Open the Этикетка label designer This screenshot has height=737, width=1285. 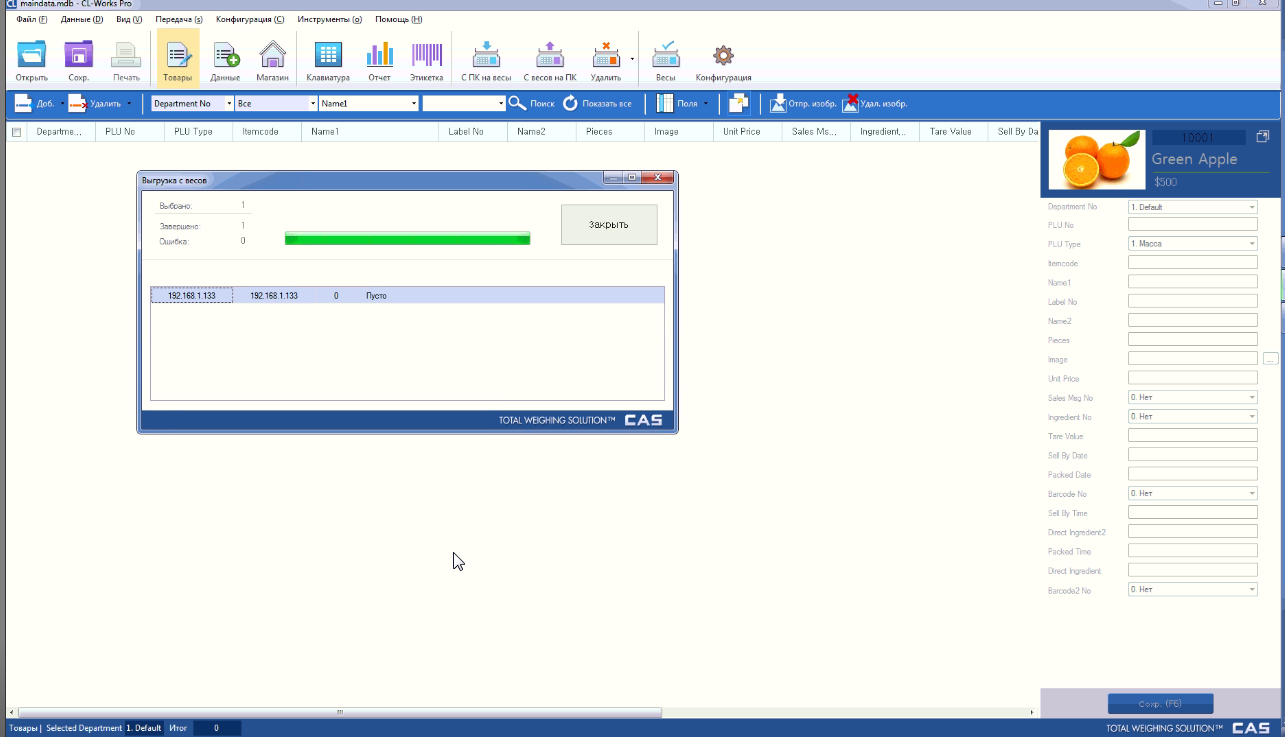click(x=427, y=58)
